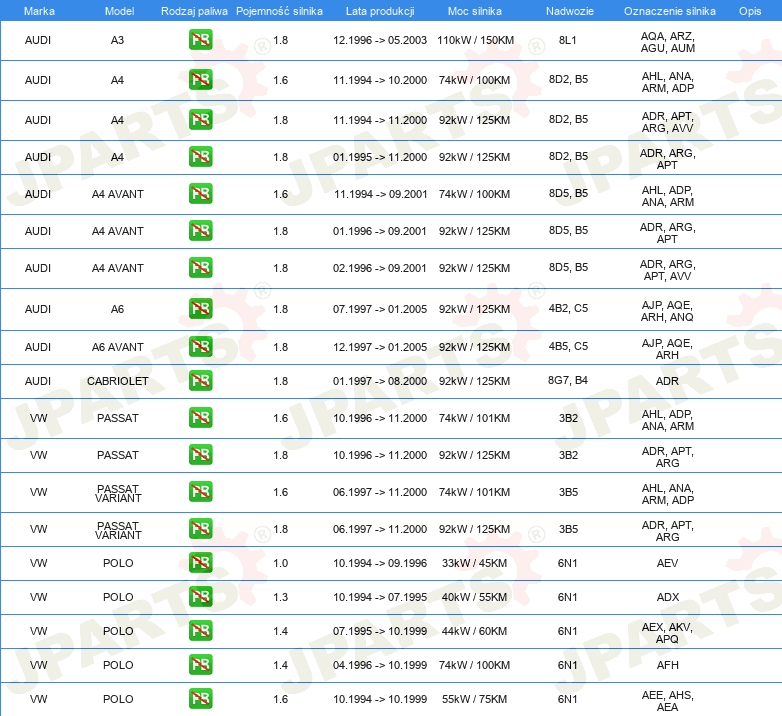Click the fuel icon in the PASSAT 1.8 3B2 row
Image resolution: width=782 pixels, height=716 pixels.
pos(200,455)
